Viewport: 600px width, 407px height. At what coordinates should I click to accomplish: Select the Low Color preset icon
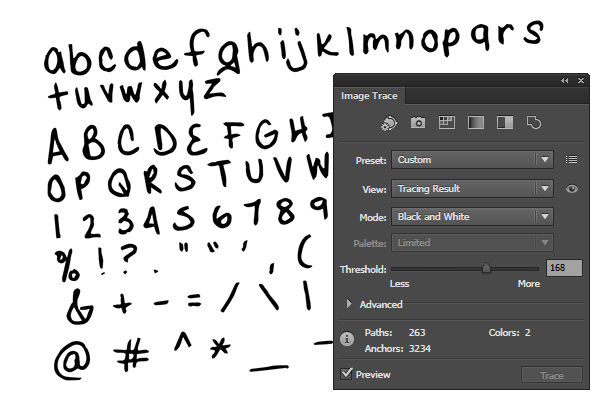tap(447, 123)
